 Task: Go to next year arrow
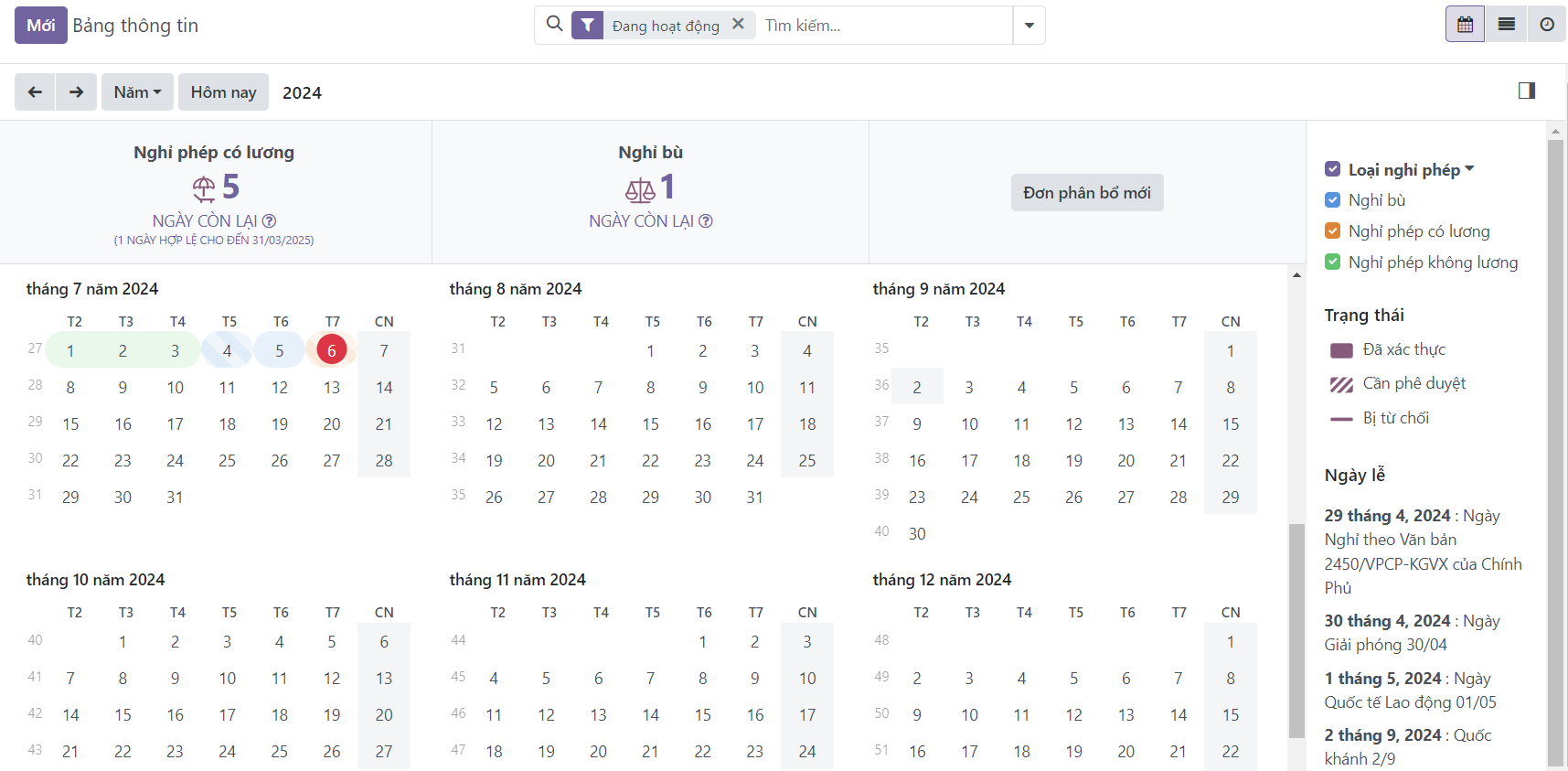pos(76,92)
